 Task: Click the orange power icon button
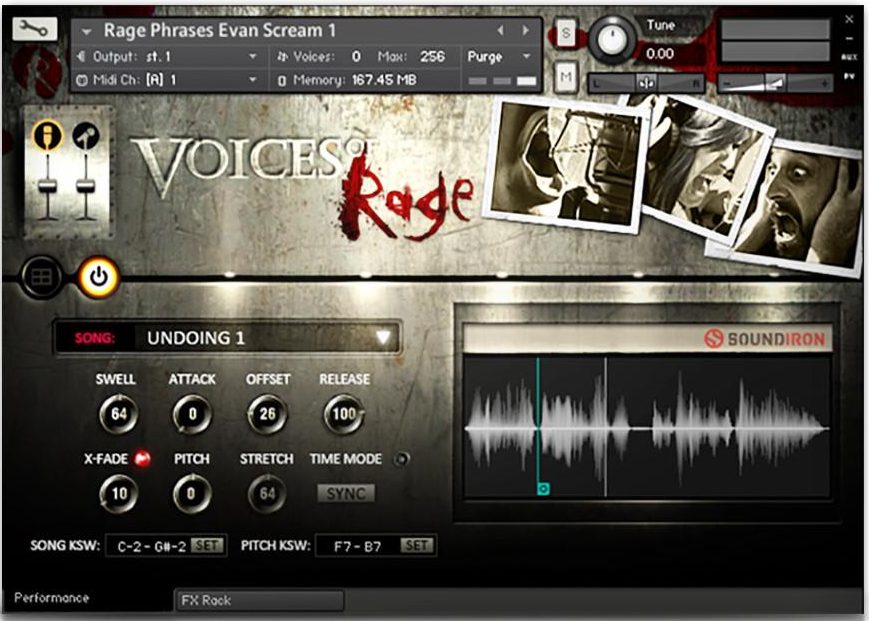98,278
